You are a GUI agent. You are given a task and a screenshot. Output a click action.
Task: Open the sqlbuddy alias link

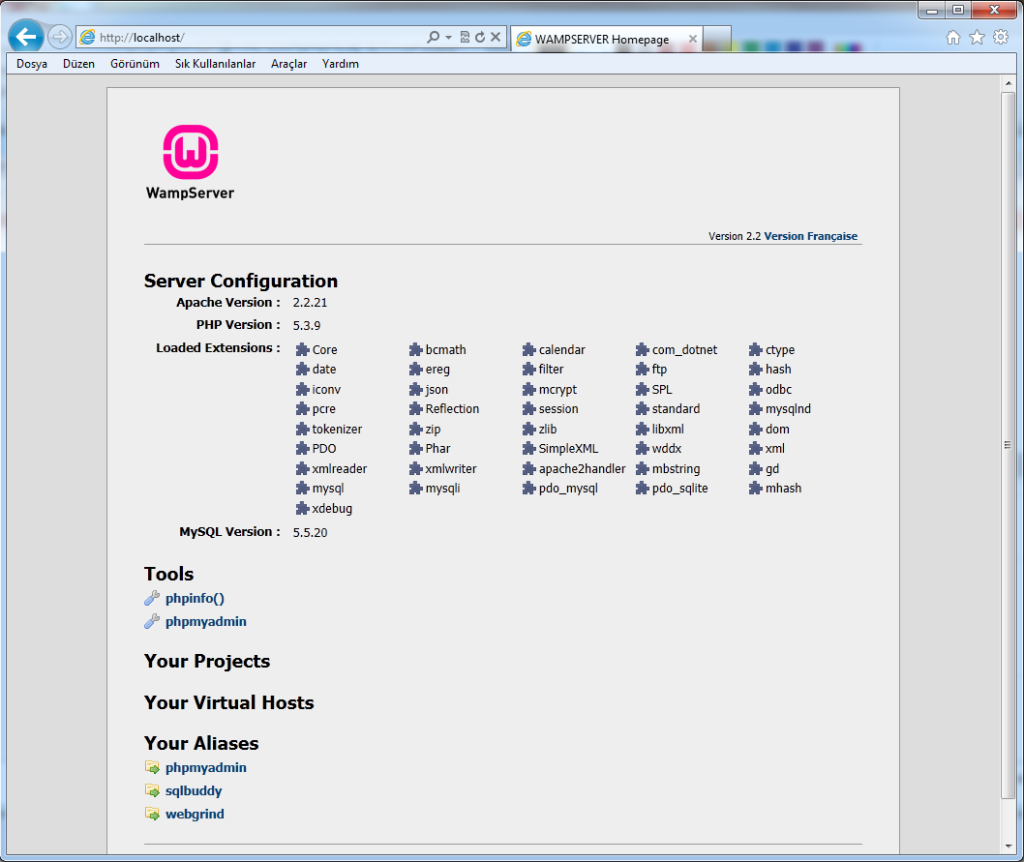193,791
